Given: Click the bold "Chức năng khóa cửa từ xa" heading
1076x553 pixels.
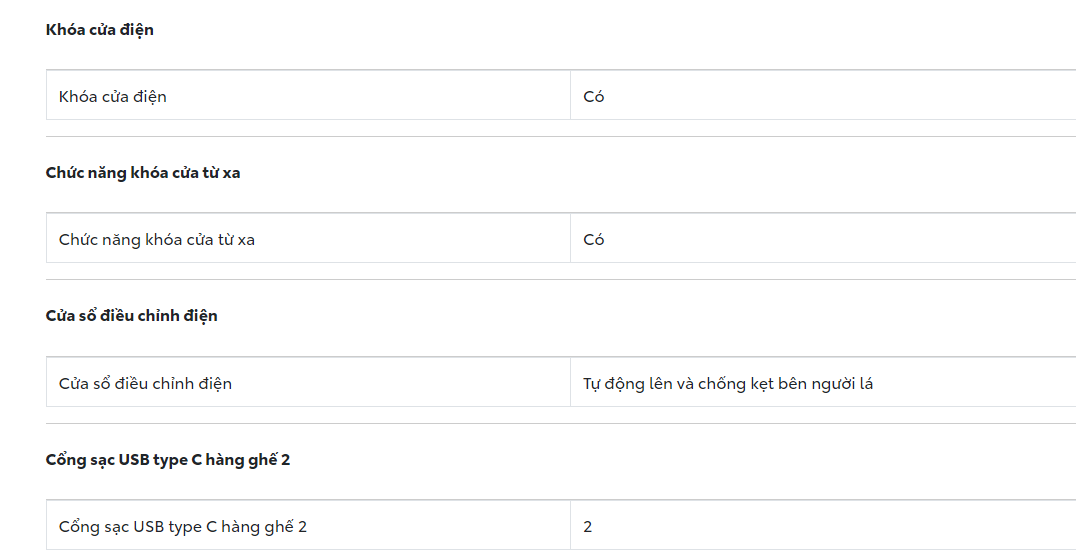Looking at the screenshot, I should pyautogui.click(x=143, y=173).
